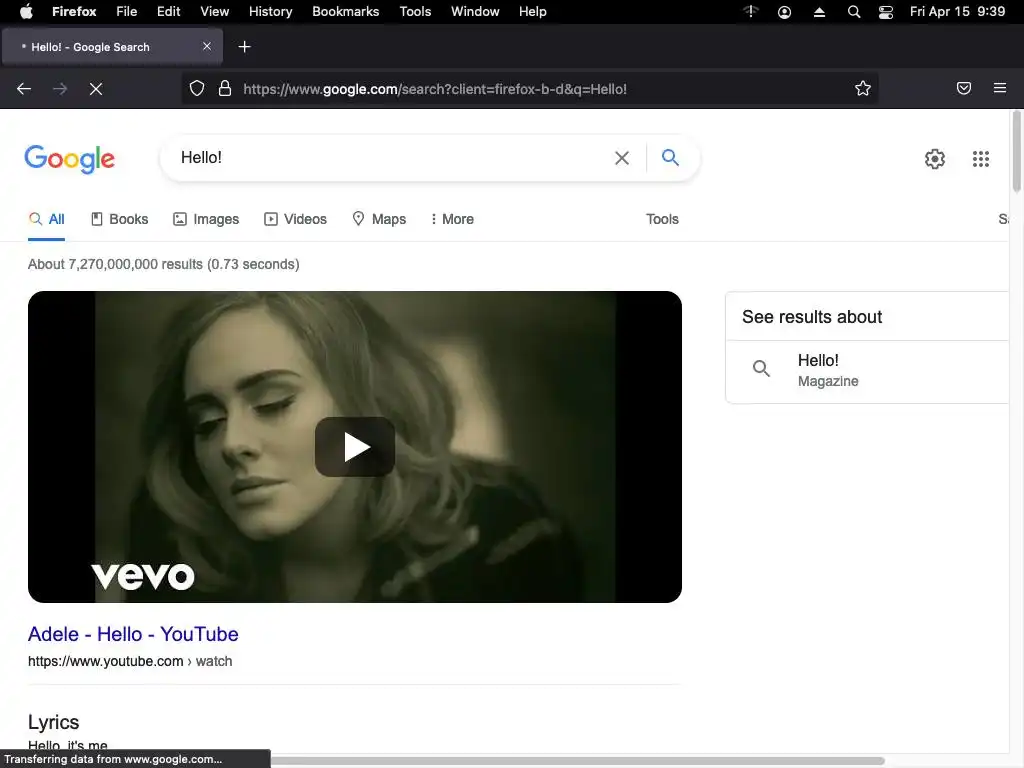Click the eject menu bar icon
The height and width of the screenshot is (768, 1024).
819,12
